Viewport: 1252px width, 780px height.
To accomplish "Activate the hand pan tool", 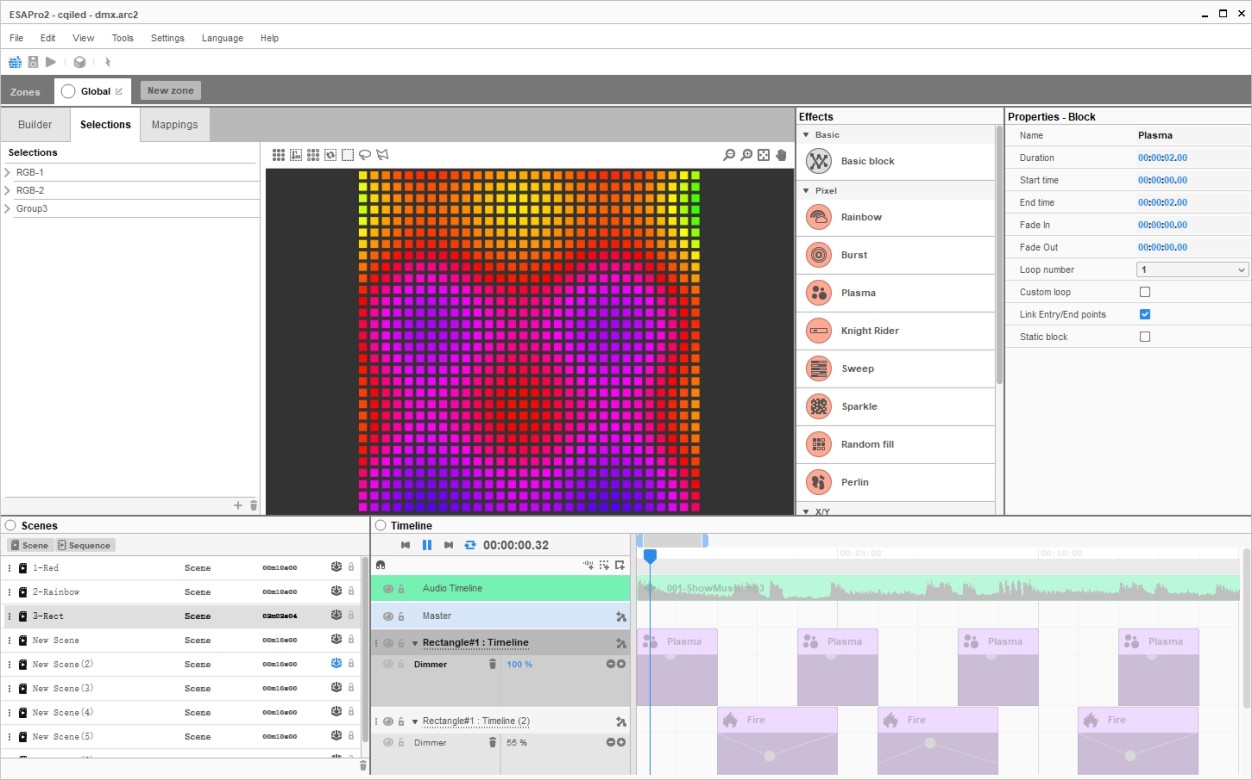I will pyautogui.click(x=781, y=155).
